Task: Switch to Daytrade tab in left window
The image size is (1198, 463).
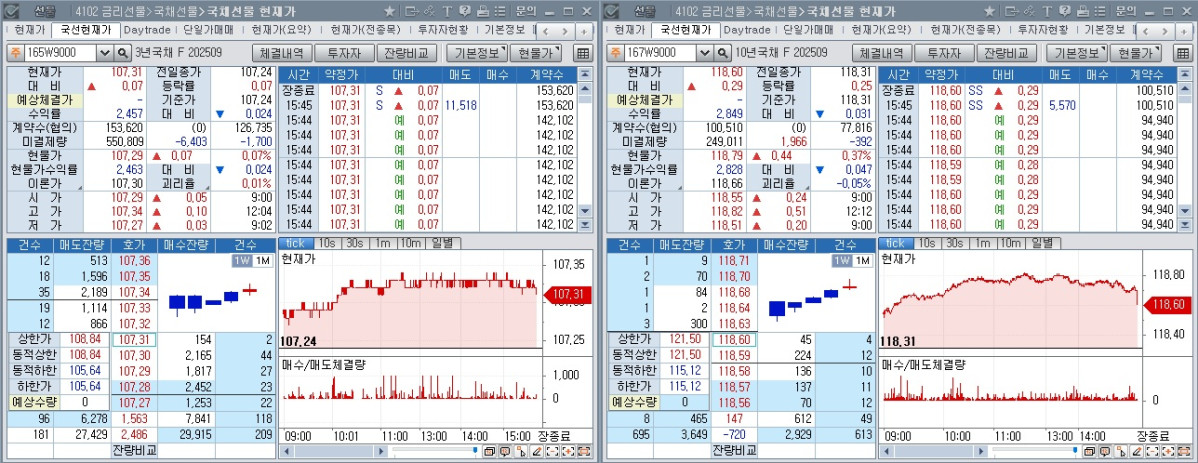Action: pos(147,30)
